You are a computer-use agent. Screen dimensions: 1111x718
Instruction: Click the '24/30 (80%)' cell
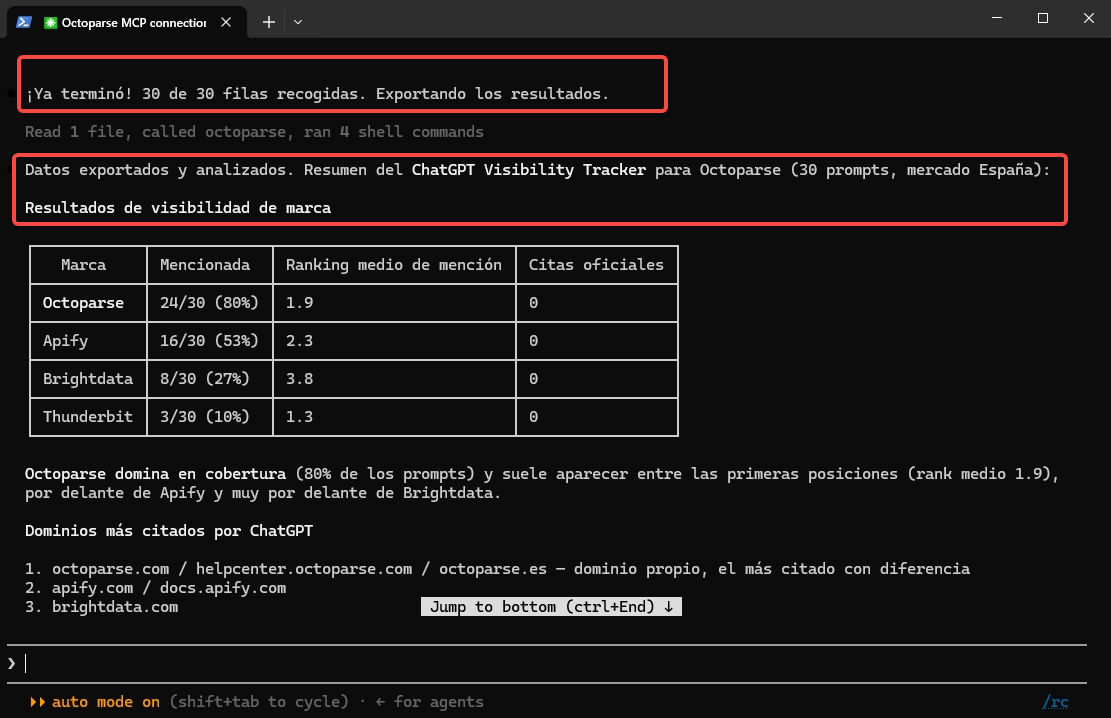click(x=209, y=303)
